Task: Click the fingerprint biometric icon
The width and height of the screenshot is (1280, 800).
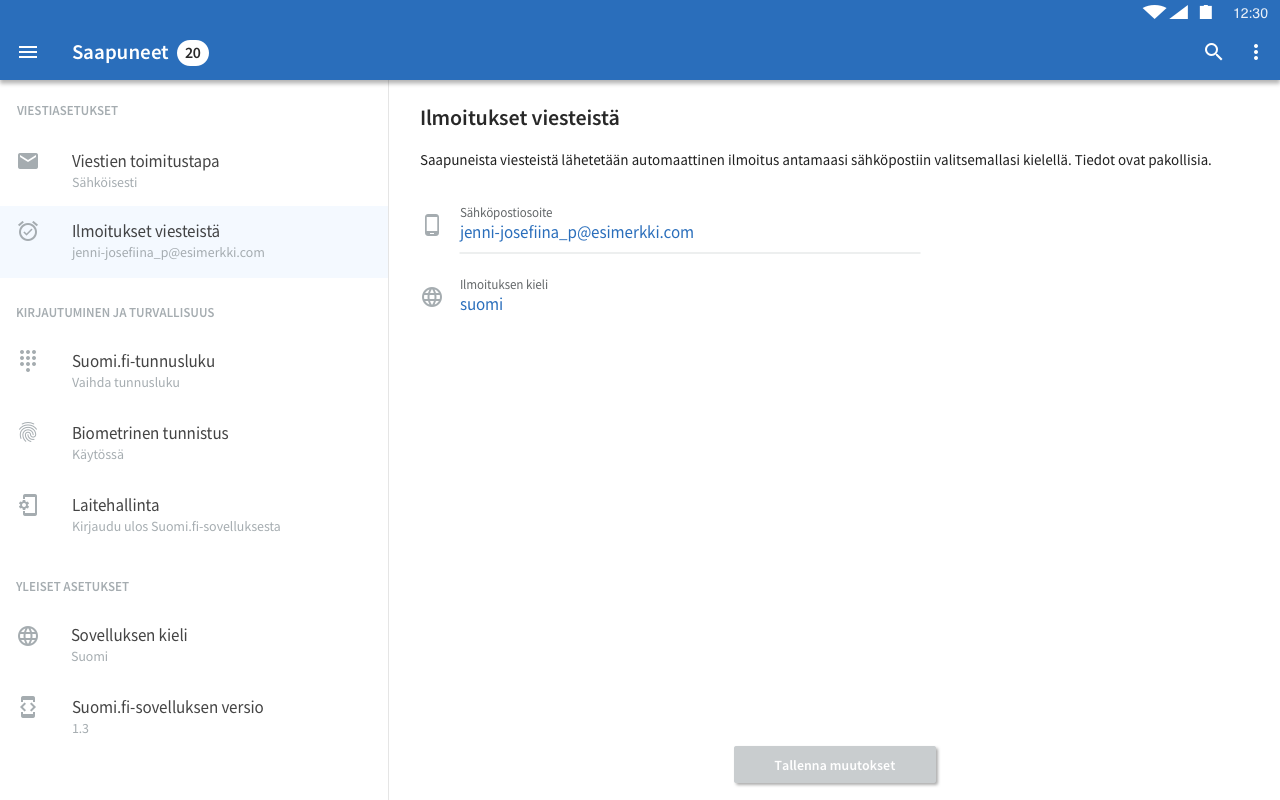Action: (28, 433)
